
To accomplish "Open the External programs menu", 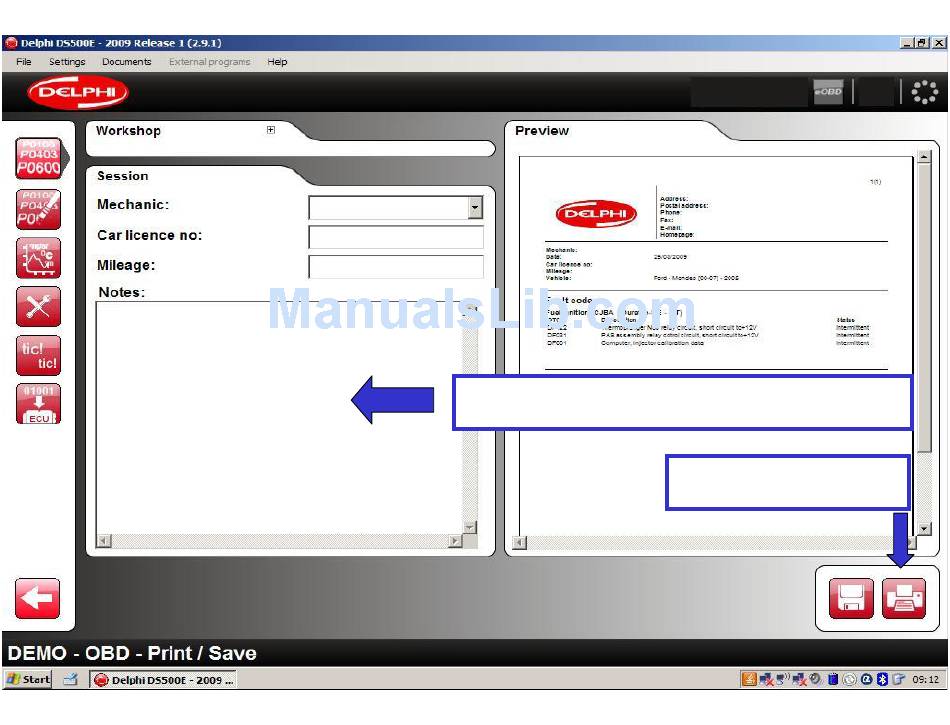I will (210, 62).
